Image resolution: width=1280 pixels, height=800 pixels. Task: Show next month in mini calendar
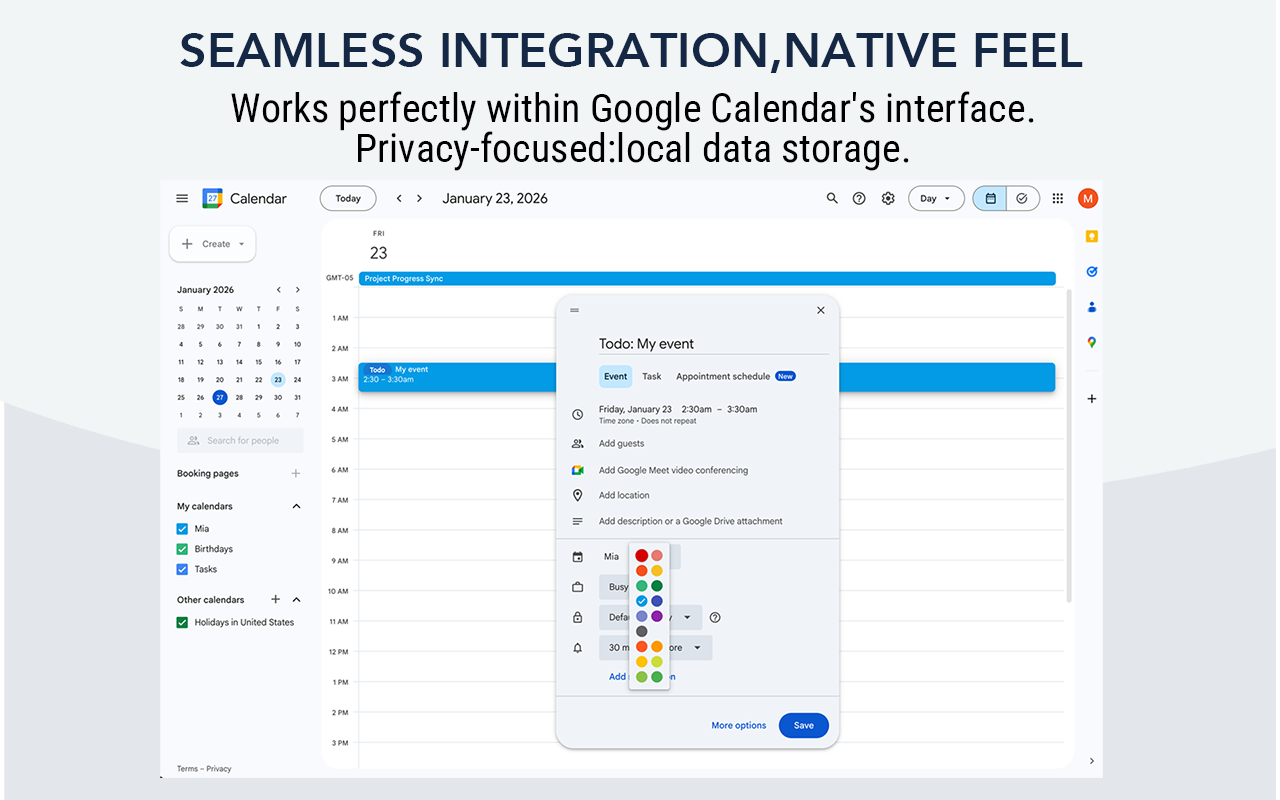point(297,290)
